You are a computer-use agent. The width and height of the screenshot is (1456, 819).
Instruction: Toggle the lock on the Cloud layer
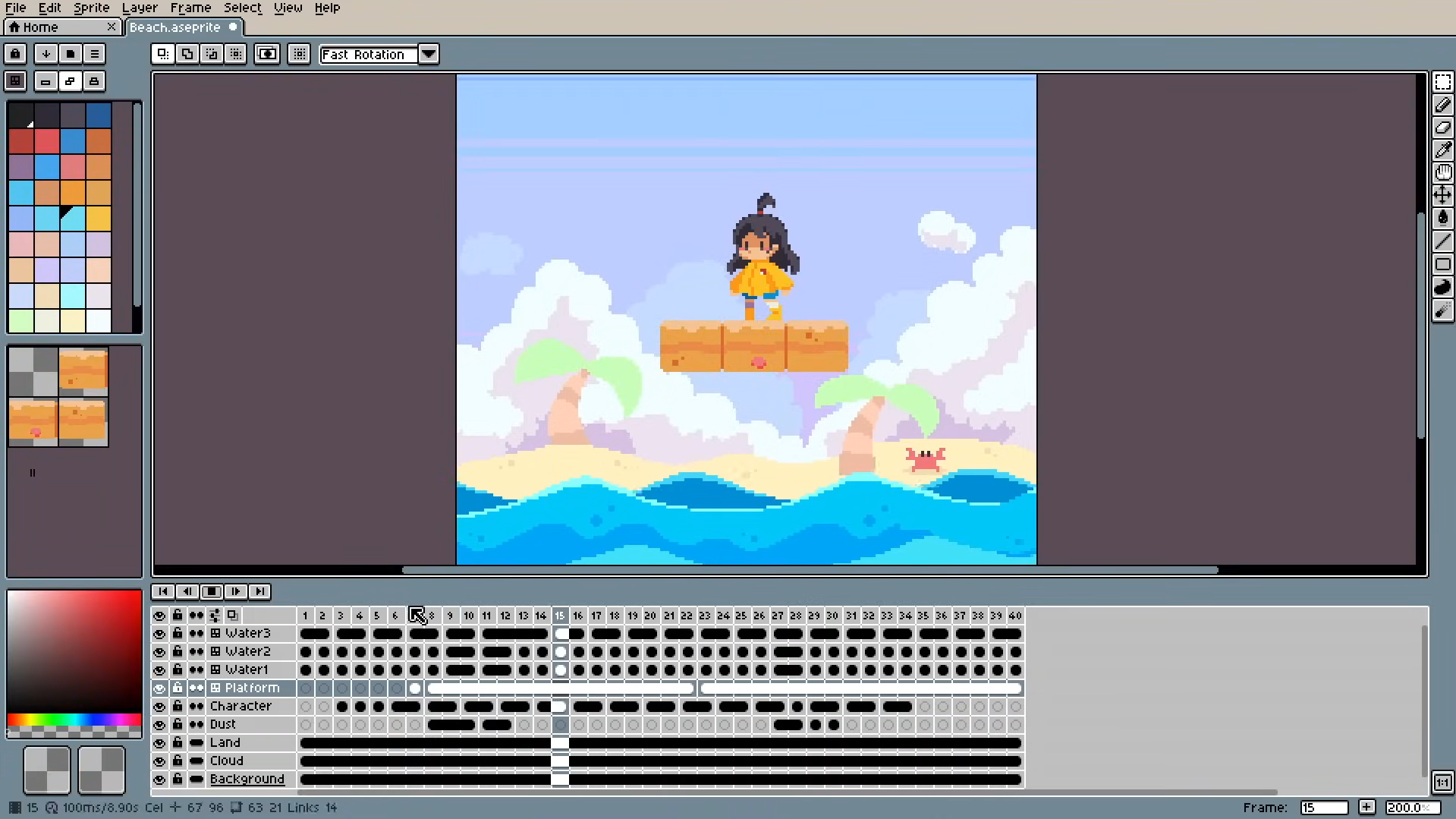[x=178, y=761]
